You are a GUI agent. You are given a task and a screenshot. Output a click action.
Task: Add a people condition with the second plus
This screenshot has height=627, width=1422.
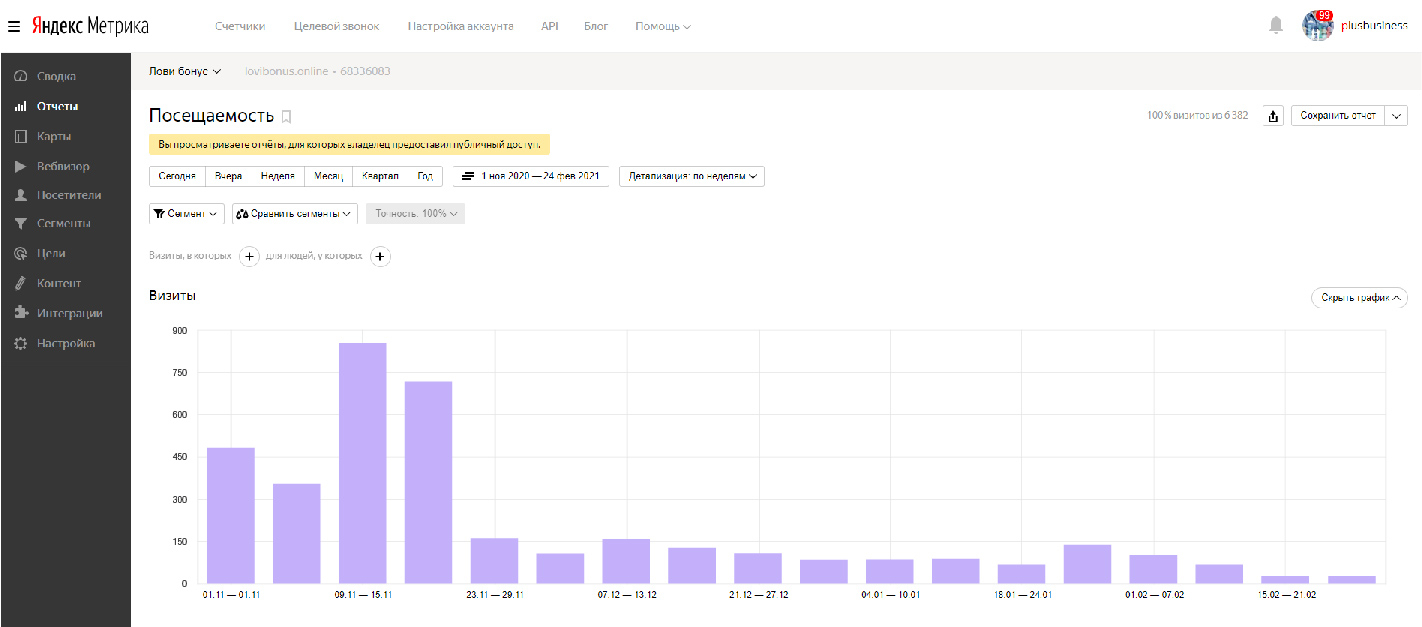tap(380, 257)
